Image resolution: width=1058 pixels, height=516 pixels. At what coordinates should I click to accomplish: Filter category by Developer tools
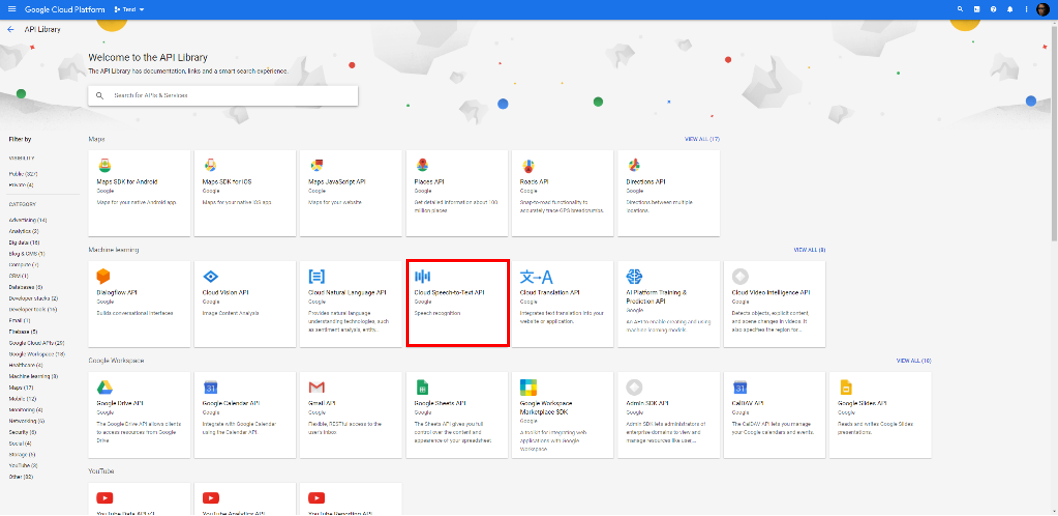(32, 309)
